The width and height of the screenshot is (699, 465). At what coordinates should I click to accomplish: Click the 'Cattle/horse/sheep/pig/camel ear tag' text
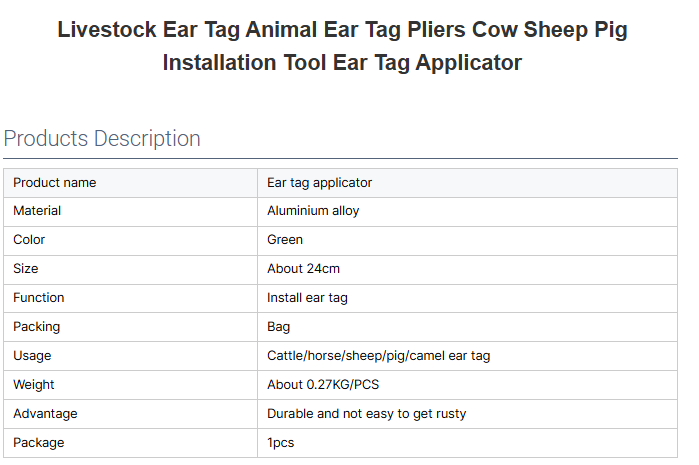(378, 356)
